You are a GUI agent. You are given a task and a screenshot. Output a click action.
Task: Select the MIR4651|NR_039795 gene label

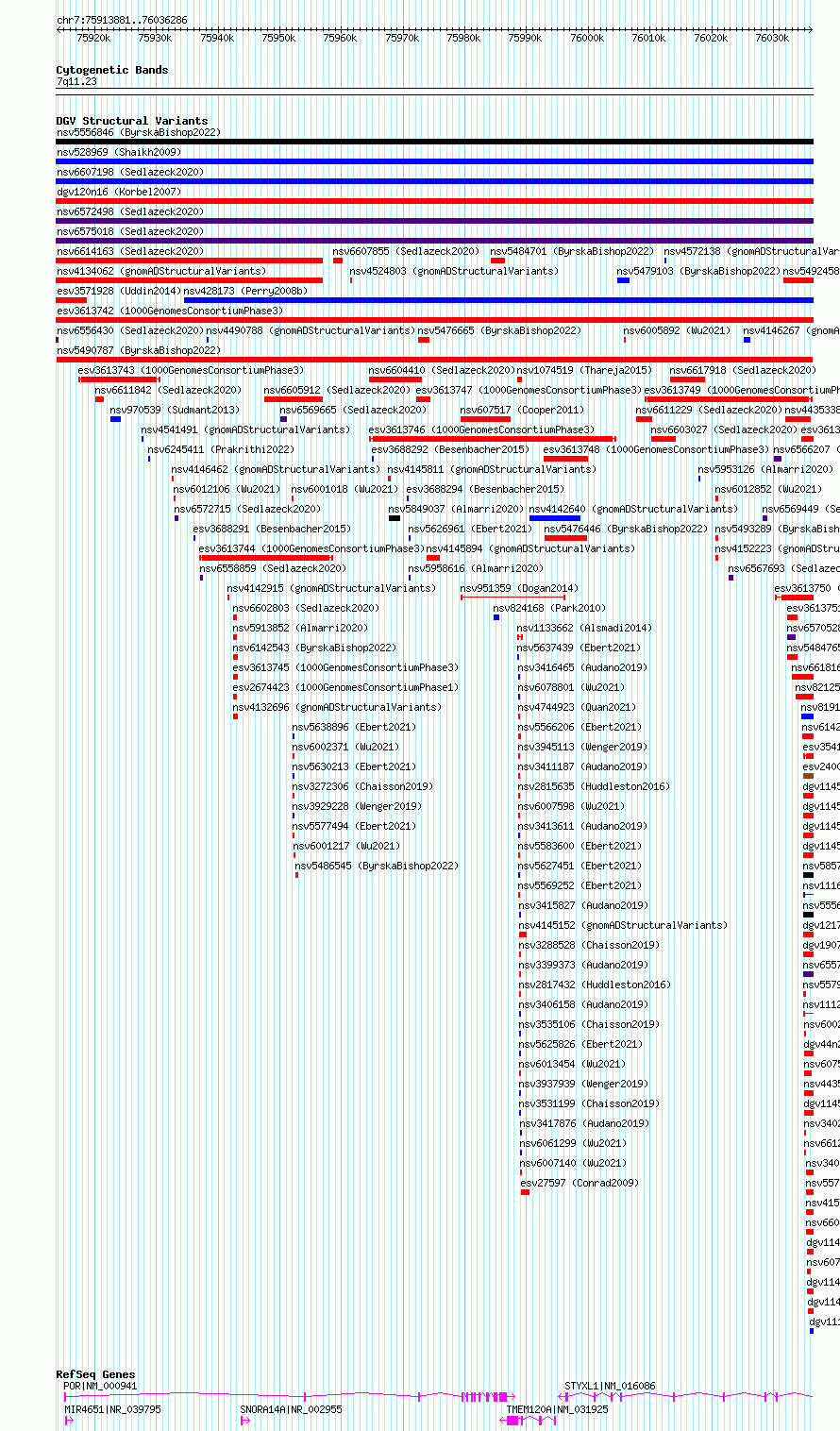[x=112, y=1409]
